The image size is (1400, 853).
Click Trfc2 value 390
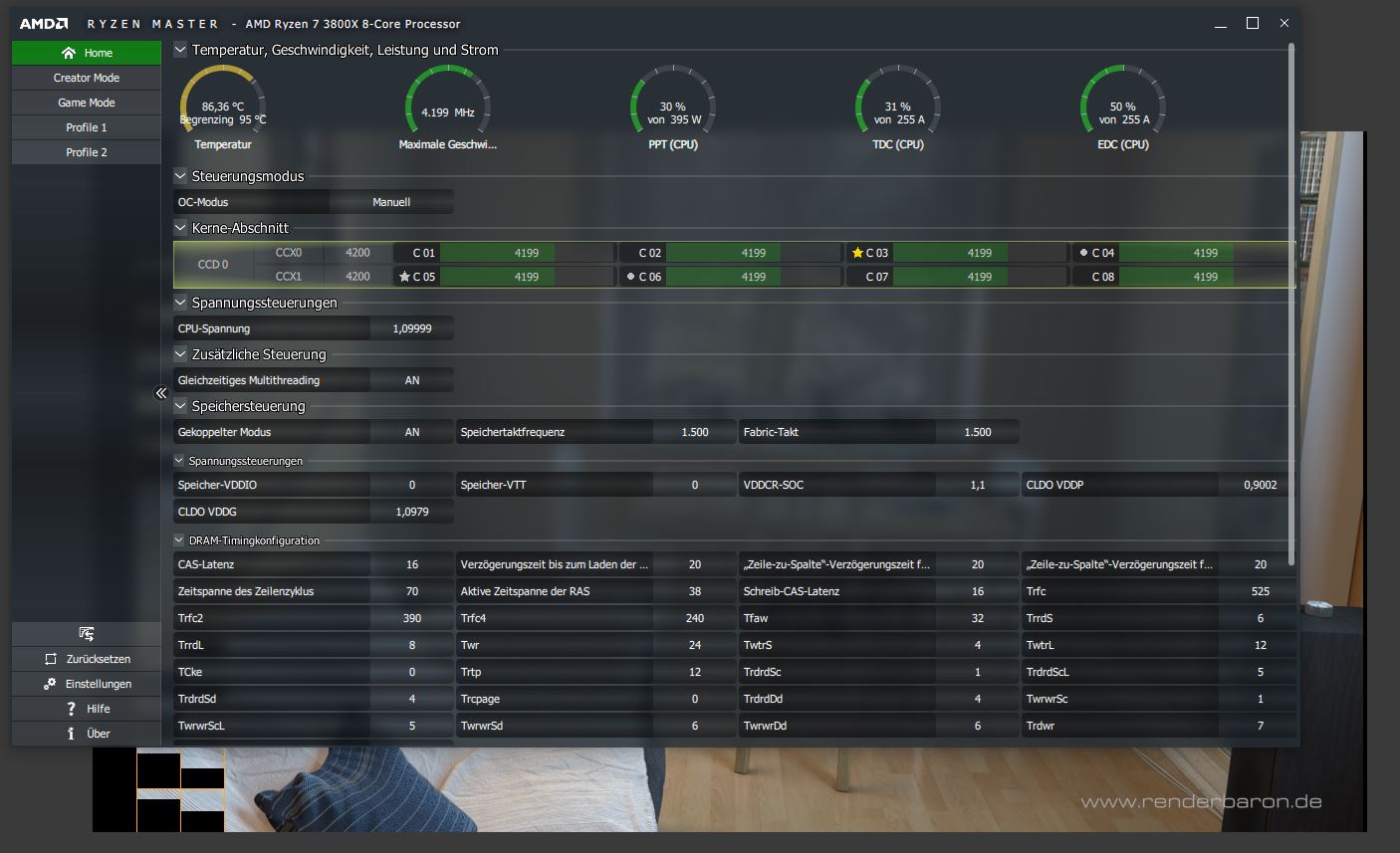[412, 618]
